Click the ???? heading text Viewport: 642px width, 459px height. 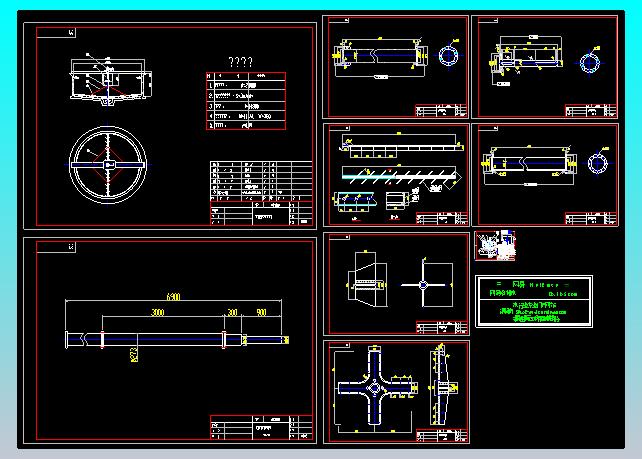click(x=240, y=62)
